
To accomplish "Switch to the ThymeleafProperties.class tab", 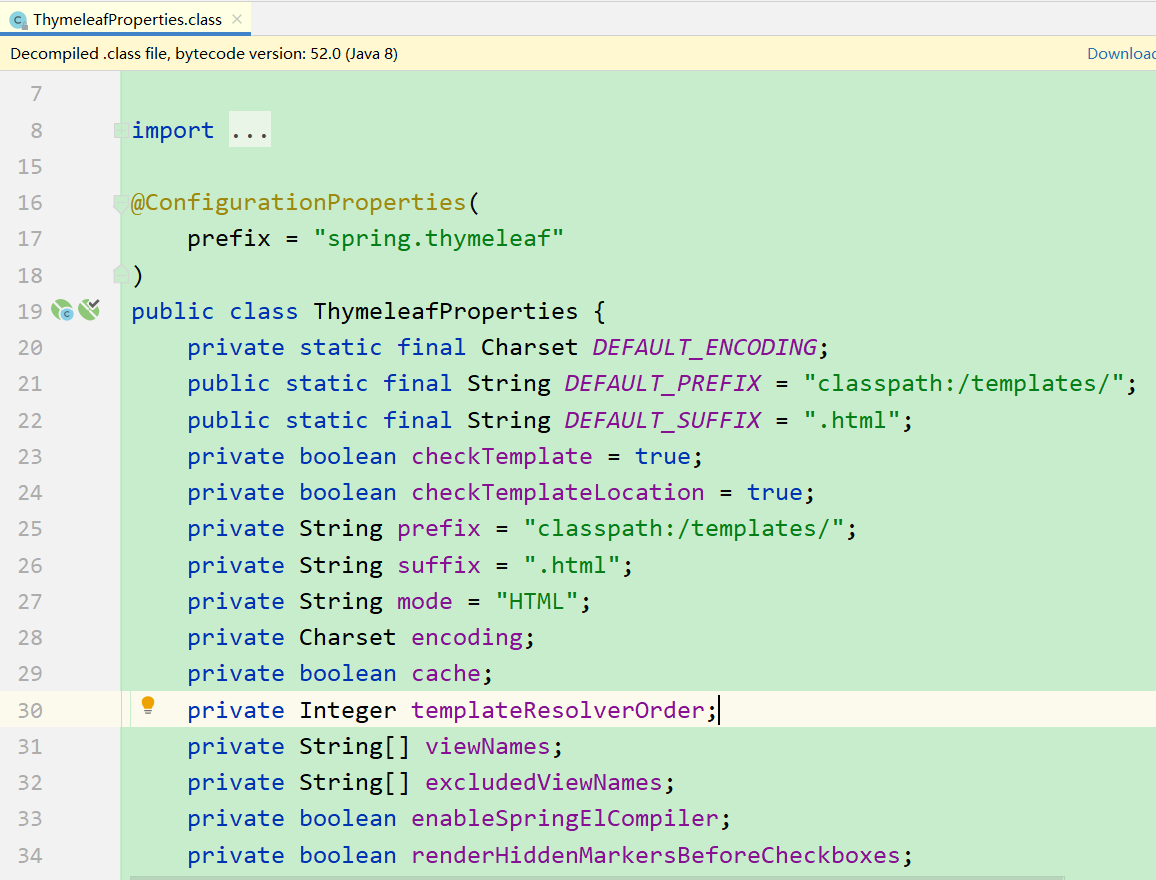I will pos(127,19).
